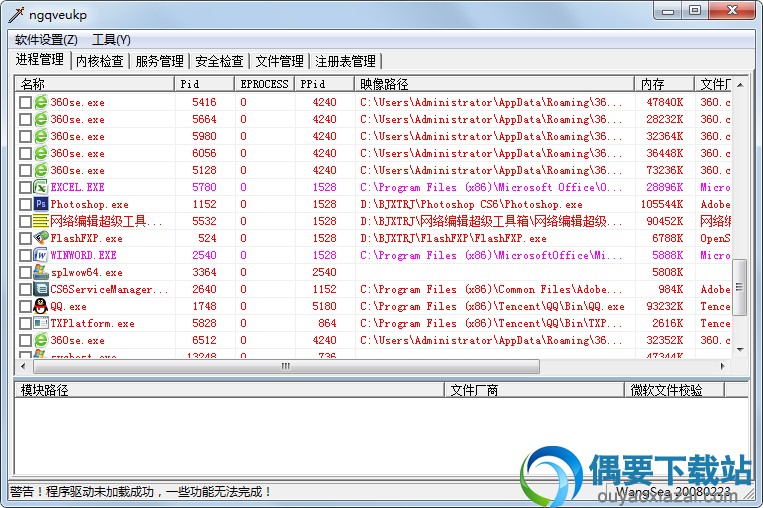This screenshot has height=508, width=763.
Task: Click the FlashFXP.exe path D:\BJXTRJ\FlashFXP
Action: tap(453, 238)
